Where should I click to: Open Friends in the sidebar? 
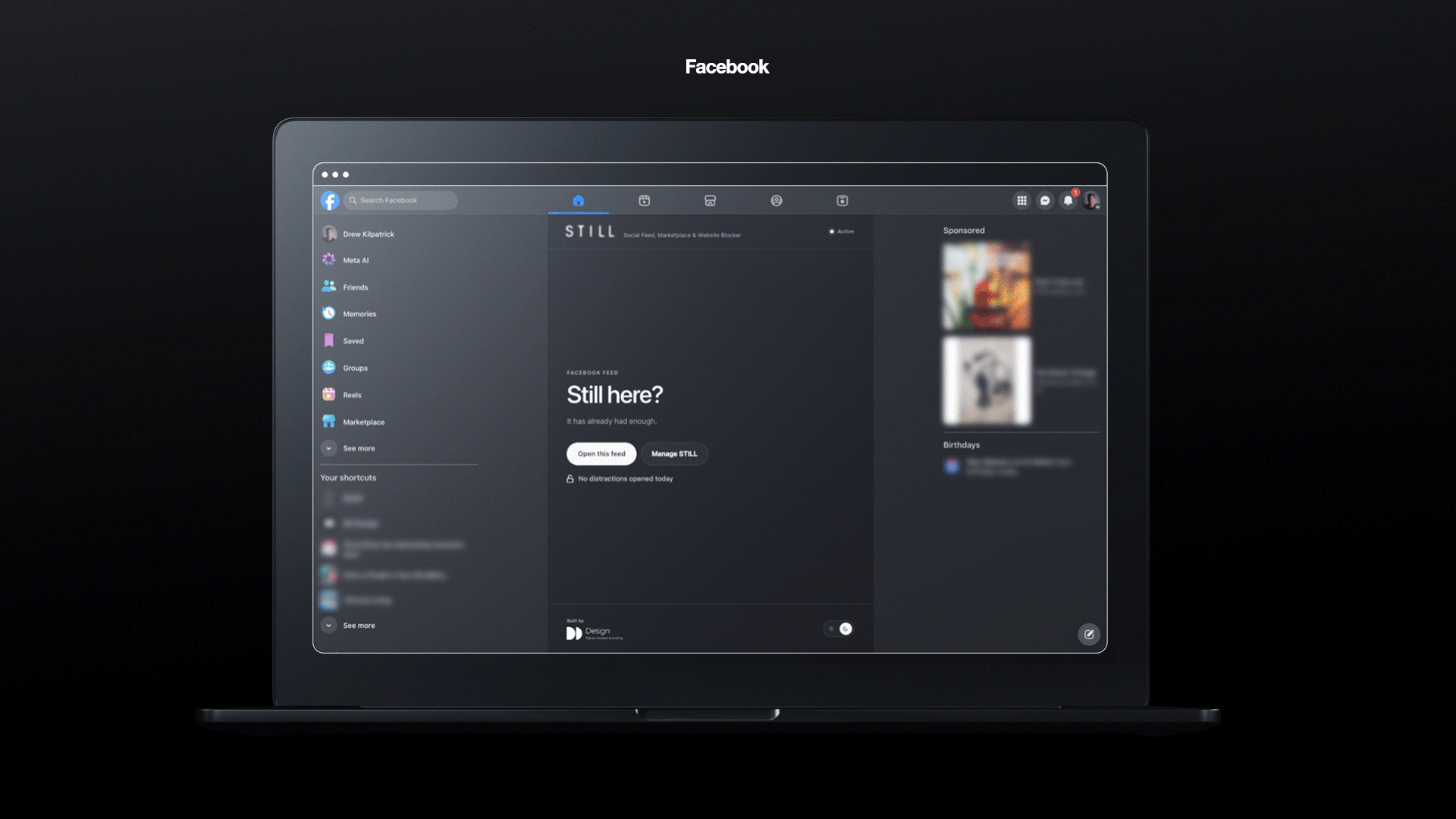[x=345, y=287]
